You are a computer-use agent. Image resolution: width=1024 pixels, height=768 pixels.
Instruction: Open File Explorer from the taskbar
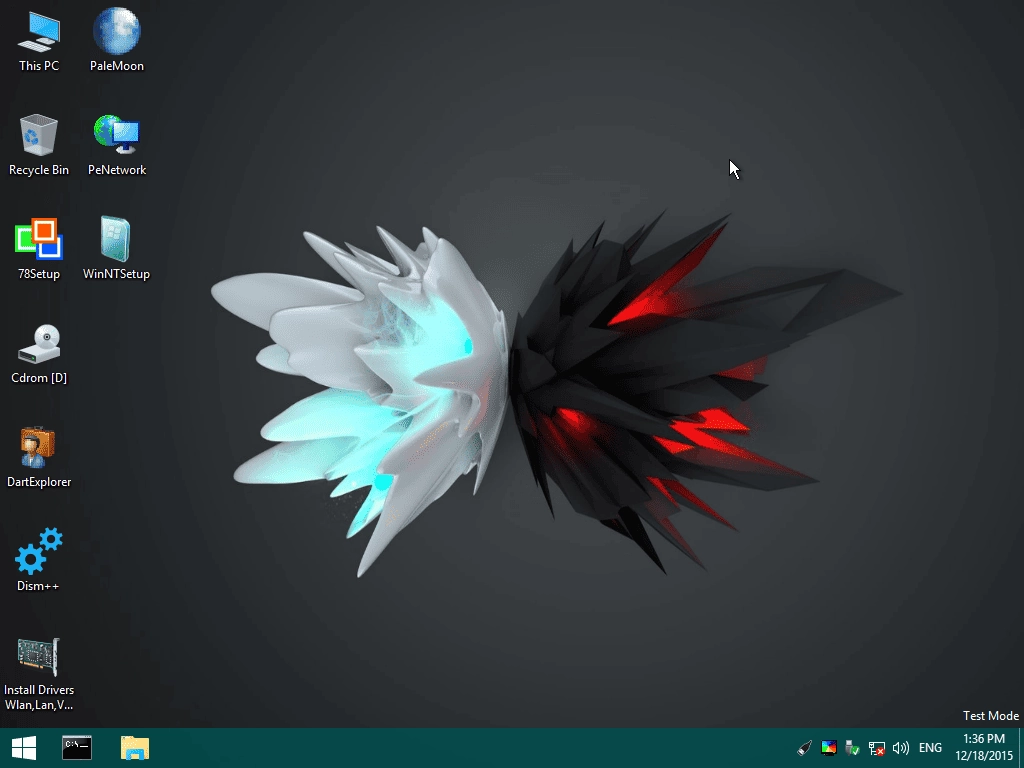(135, 748)
